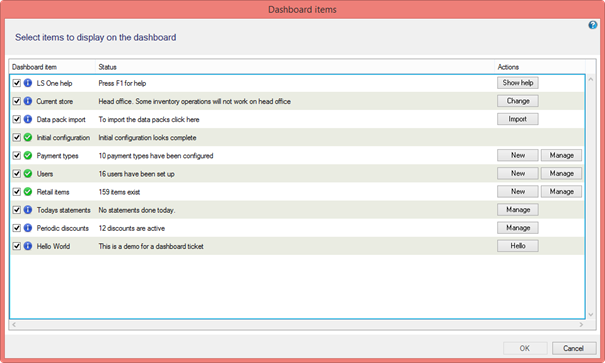Image resolution: width=605 pixels, height=363 pixels.
Task: Click green check icon next to Users
Action: 28,173
